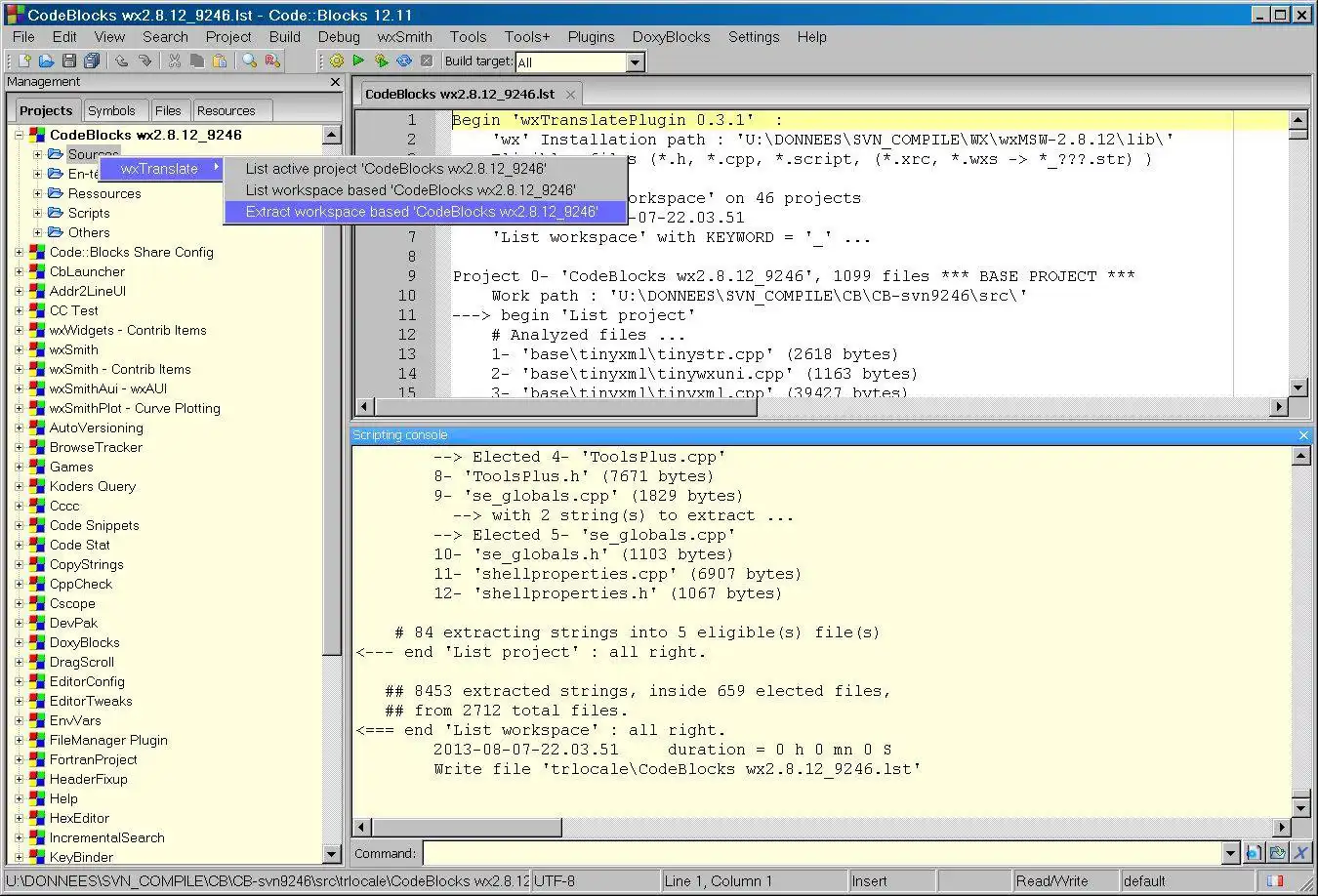The width and height of the screenshot is (1318, 896).
Task: Expand the Scripts folder node
Action: point(38,213)
